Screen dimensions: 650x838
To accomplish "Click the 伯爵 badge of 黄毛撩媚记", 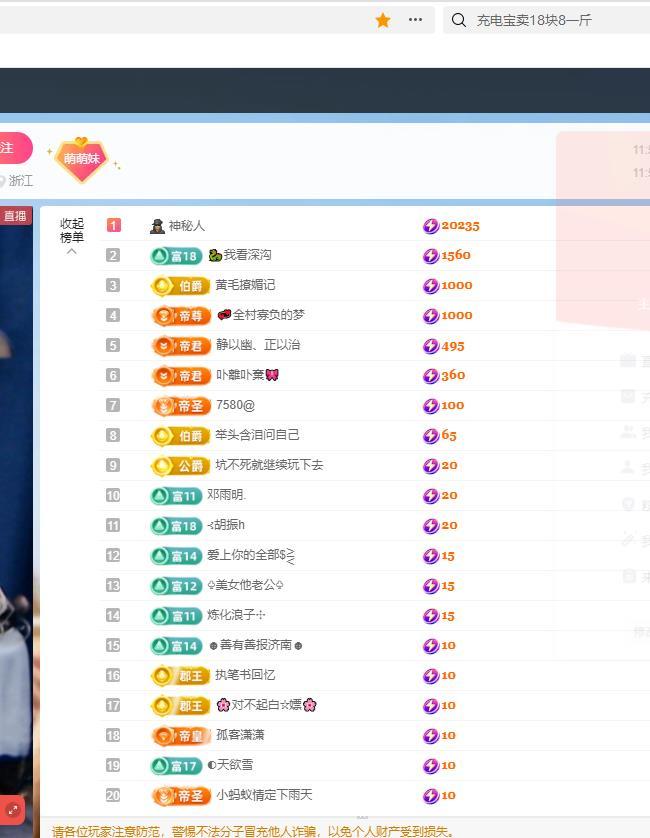I will (181, 286).
